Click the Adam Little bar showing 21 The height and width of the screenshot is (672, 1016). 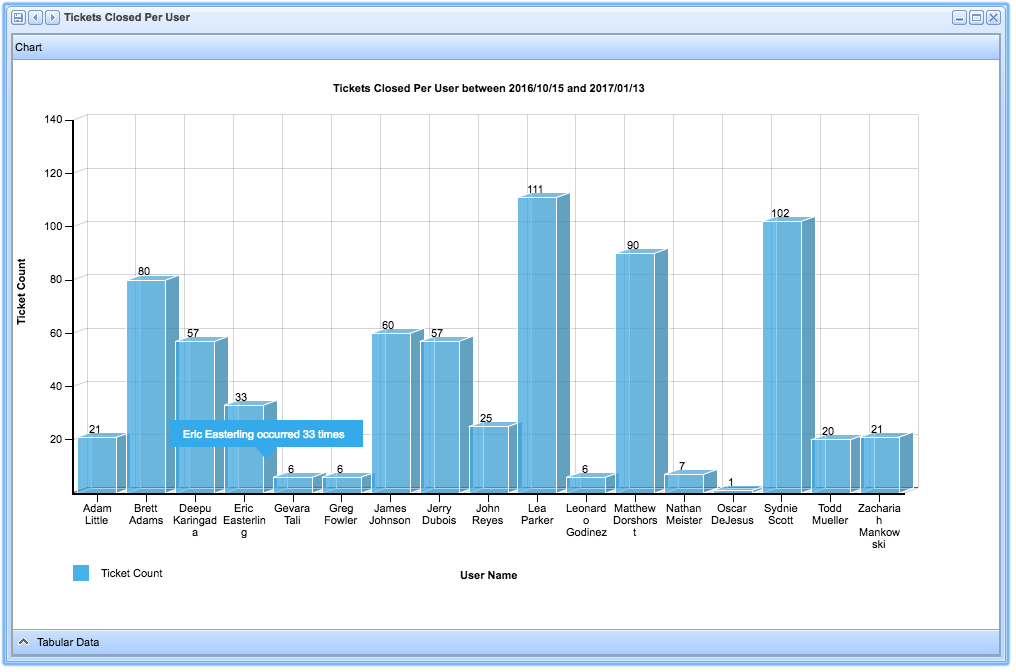tap(97, 464)
